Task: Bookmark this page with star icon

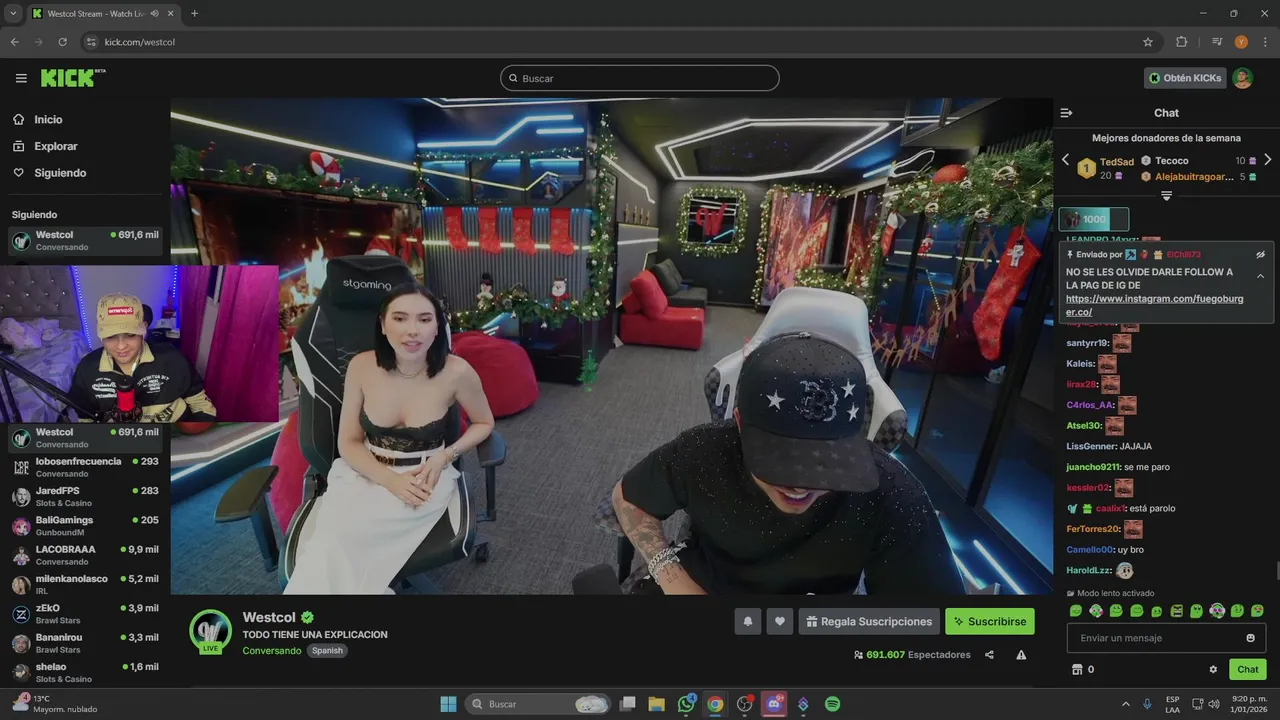Action: 1148,42
